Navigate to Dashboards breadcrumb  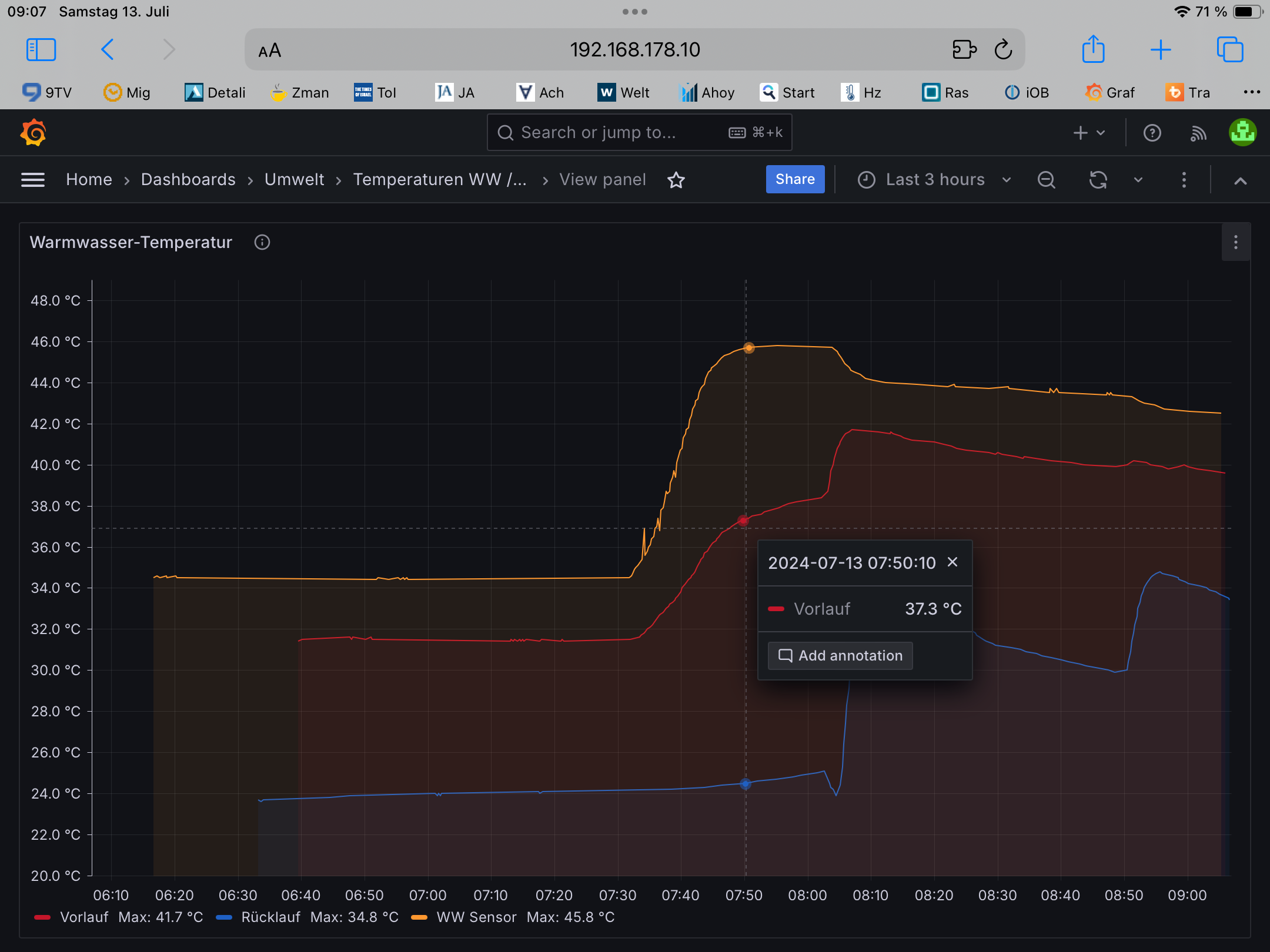188,180
